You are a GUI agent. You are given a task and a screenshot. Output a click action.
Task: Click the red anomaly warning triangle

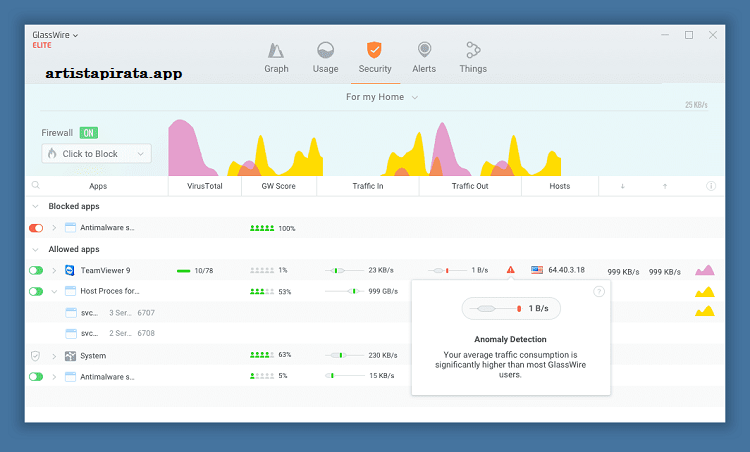point(510,270)
